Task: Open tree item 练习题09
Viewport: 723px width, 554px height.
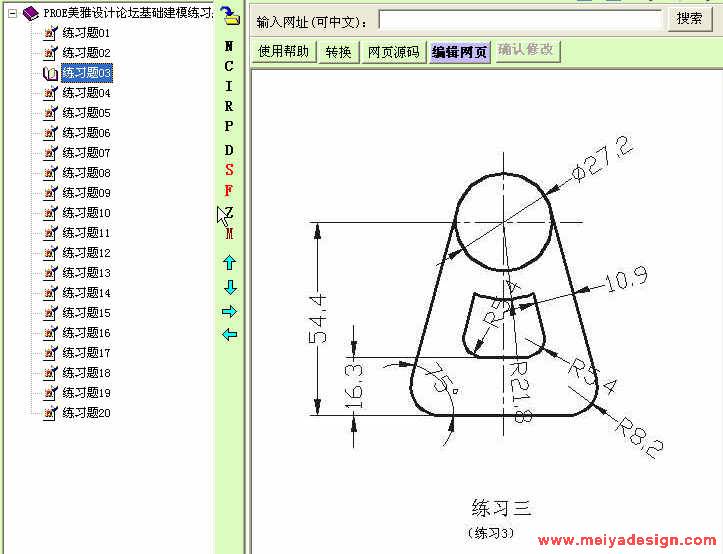Action: click(x=86, y=193)
